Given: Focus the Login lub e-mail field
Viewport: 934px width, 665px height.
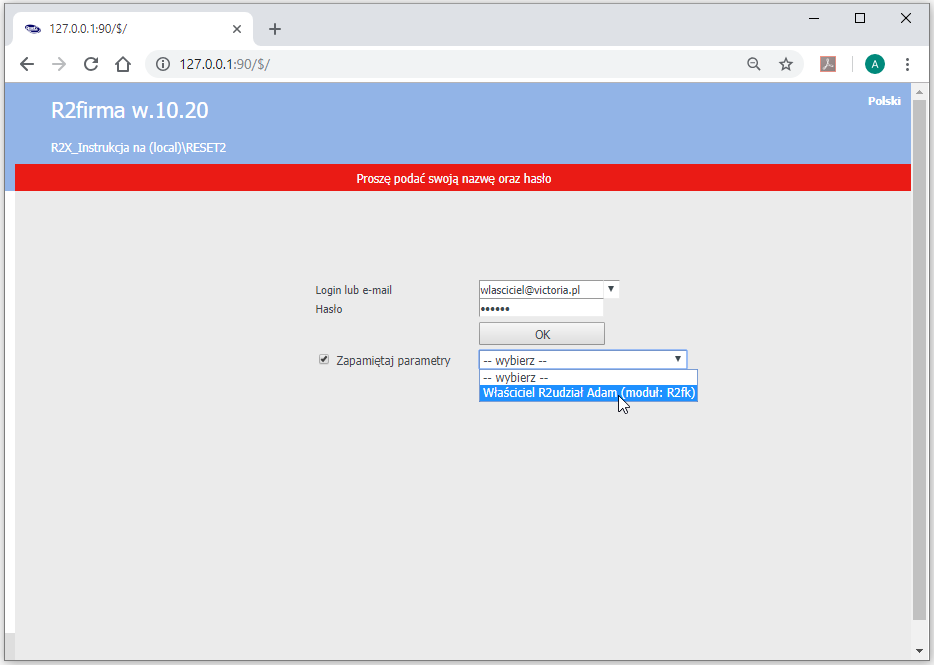Looking at the screenshot, I should tap(541, 290).
